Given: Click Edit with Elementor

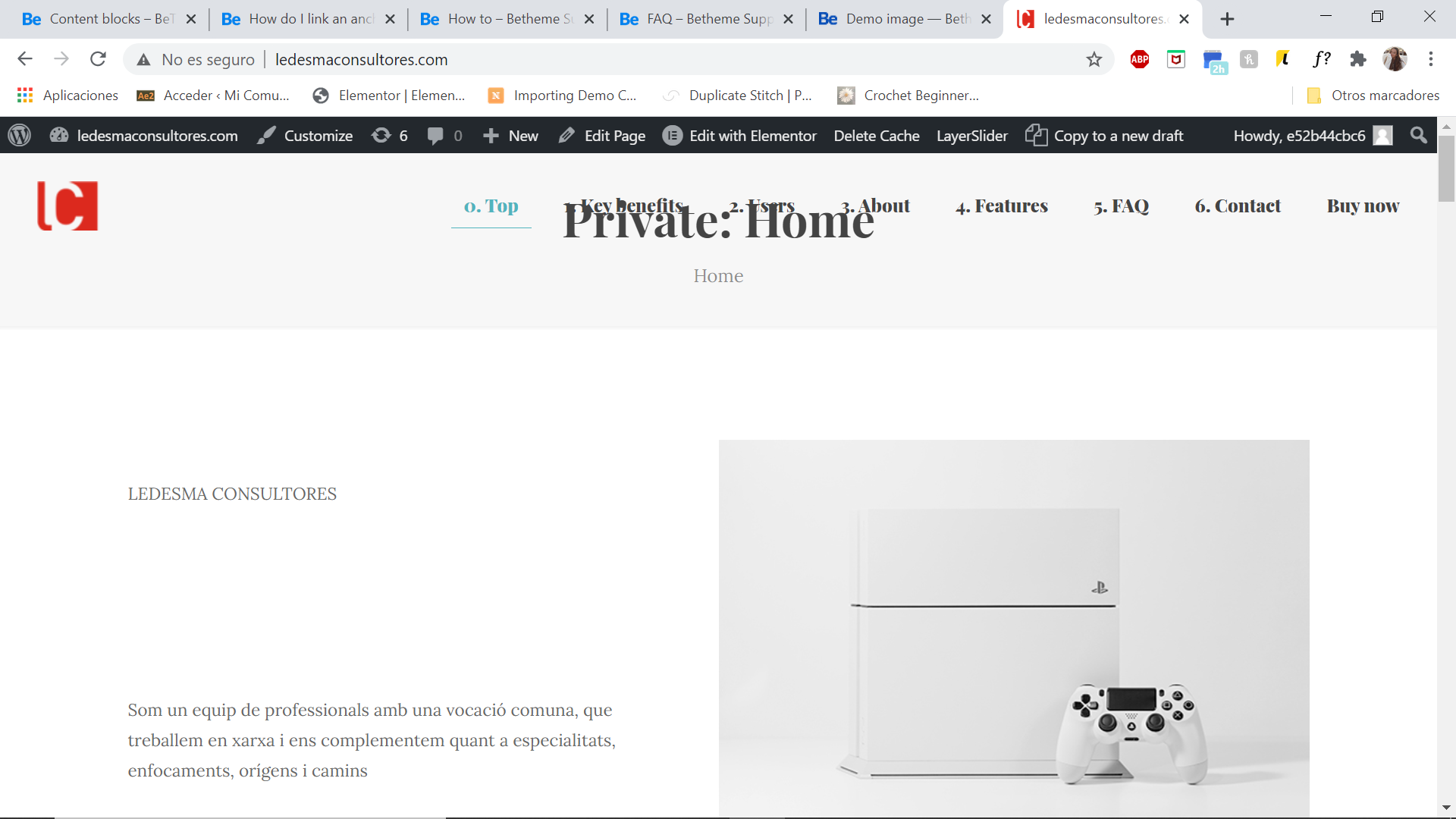Looking at the screenshot, I should (x=739, y=136).
